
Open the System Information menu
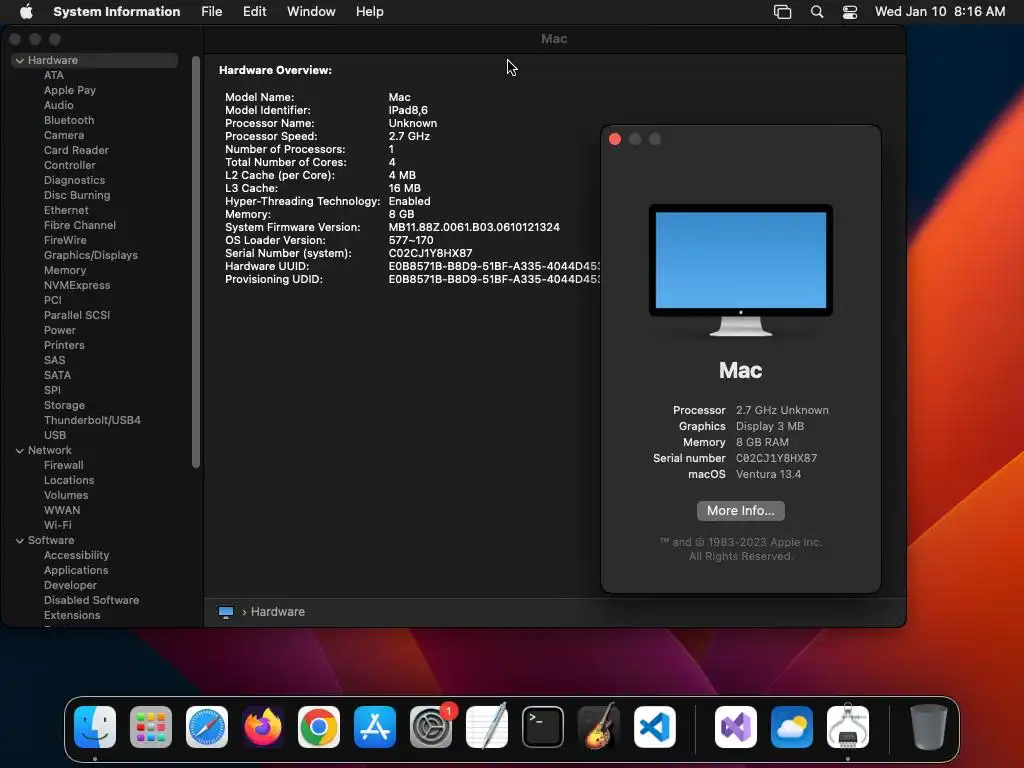[x=116, y=12]
